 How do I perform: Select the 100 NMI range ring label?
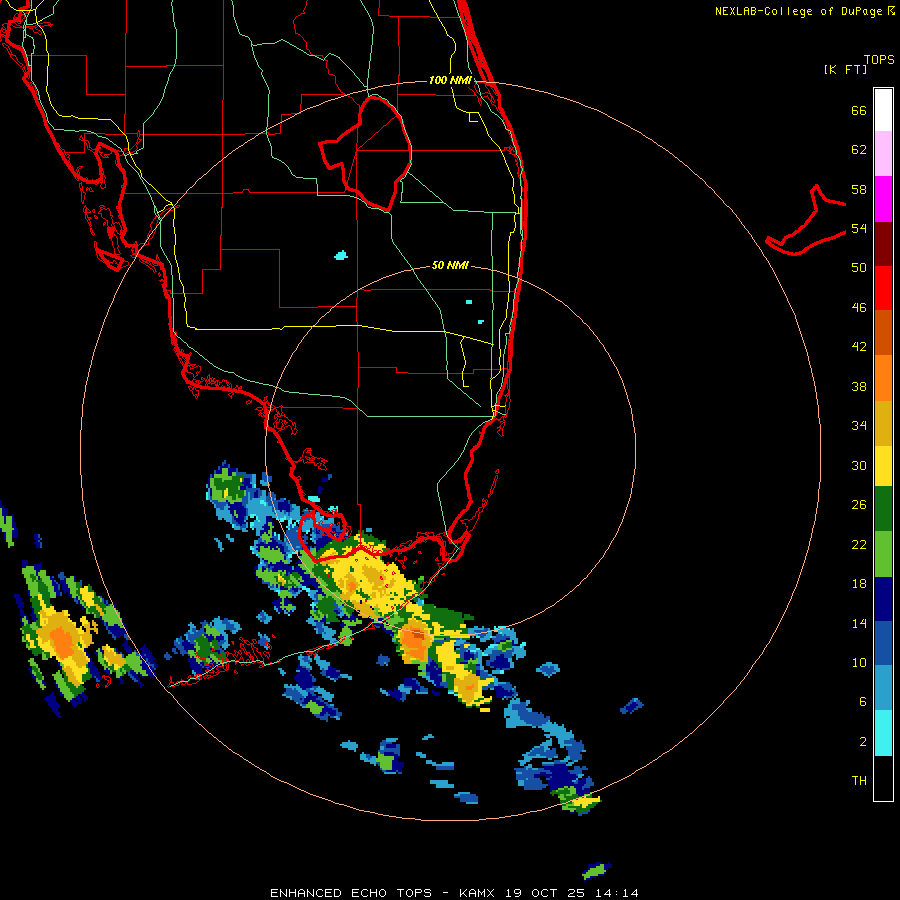pos(450,80)
